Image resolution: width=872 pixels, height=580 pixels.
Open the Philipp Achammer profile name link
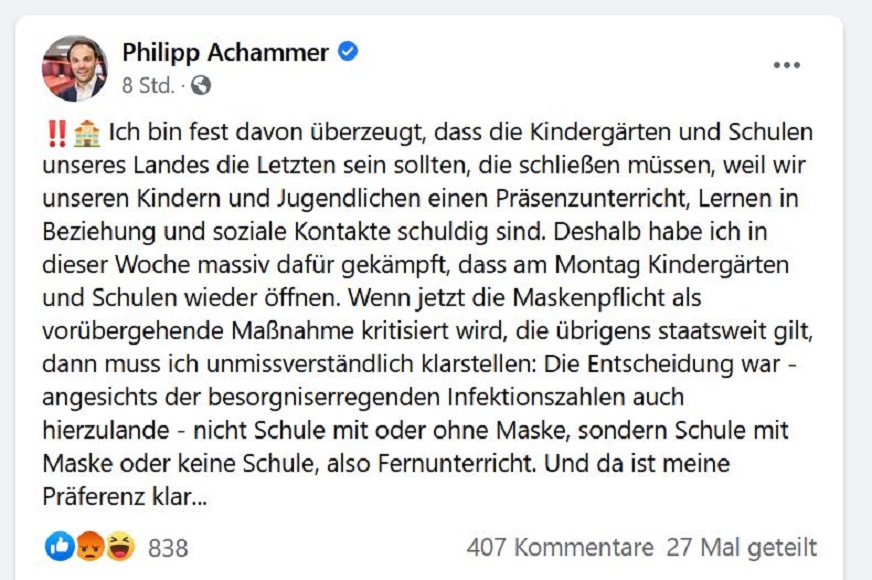tap(225, 53)
